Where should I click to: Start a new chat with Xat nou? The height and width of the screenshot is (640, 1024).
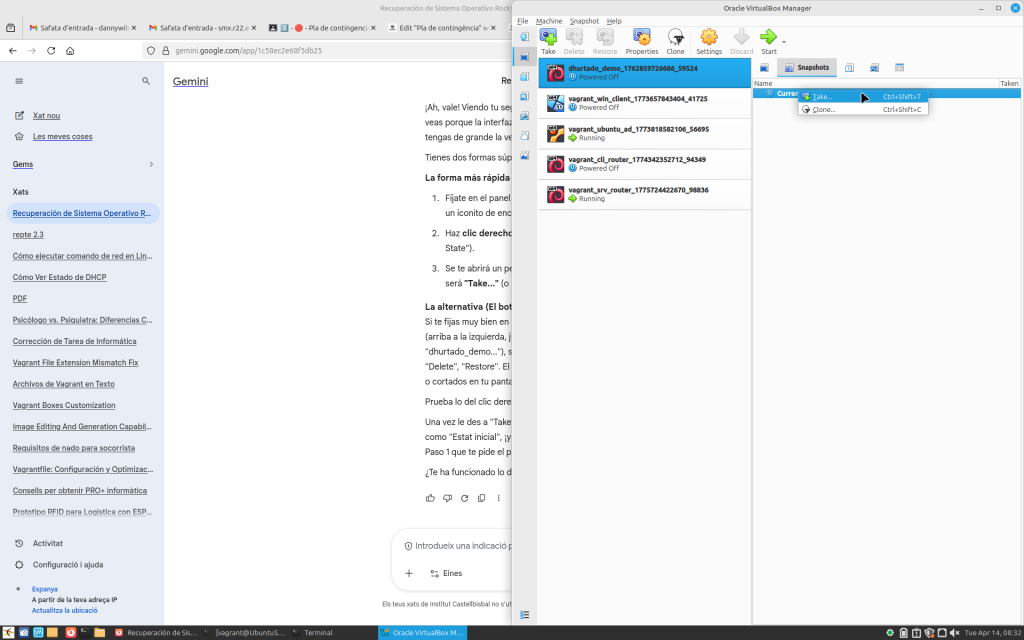tap(46, 116)
